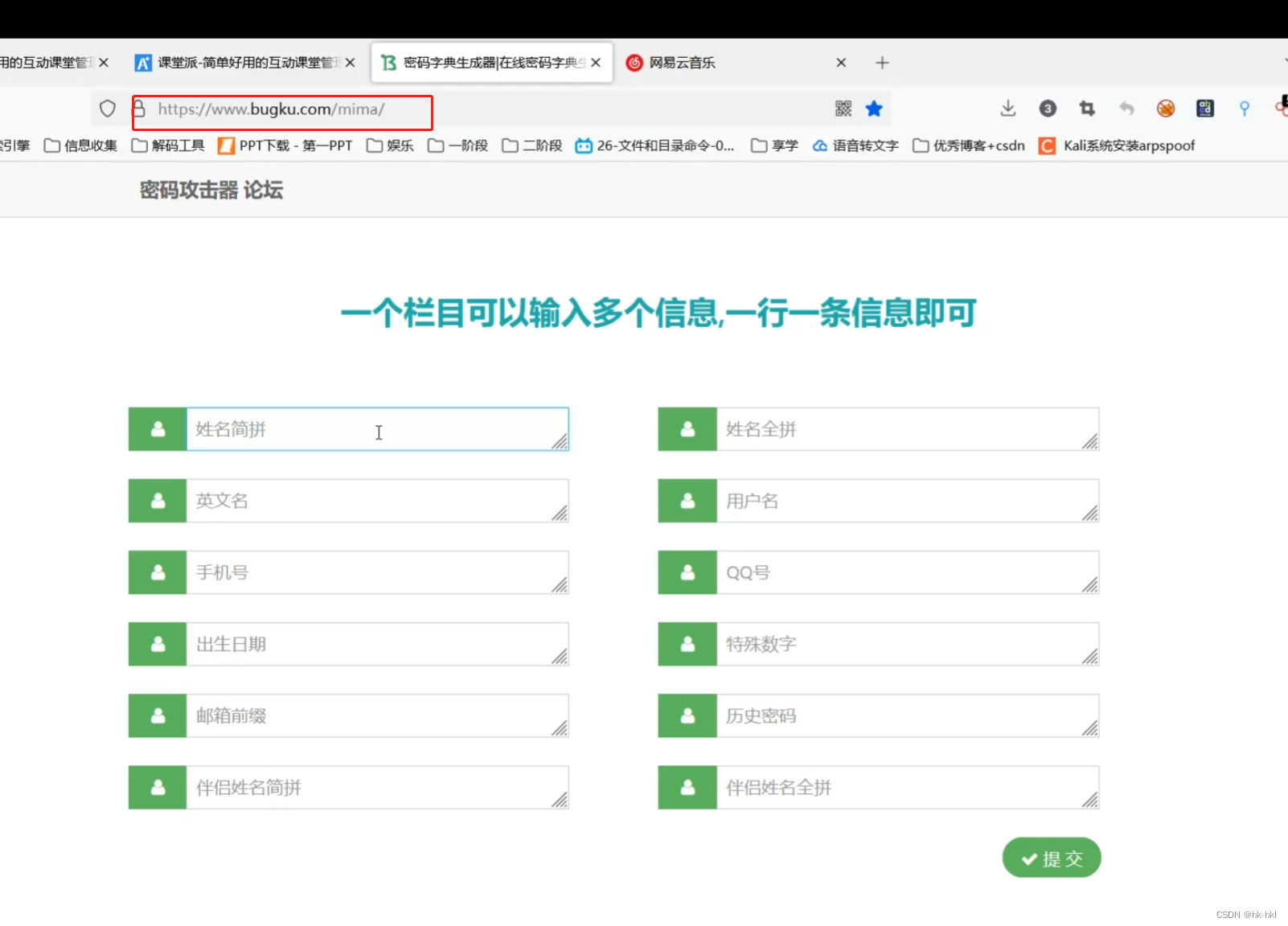The width and height of the screenshot is (1288, 926).
Task: Open the extensions menu showing badge 3
Action: (1047, 109)
